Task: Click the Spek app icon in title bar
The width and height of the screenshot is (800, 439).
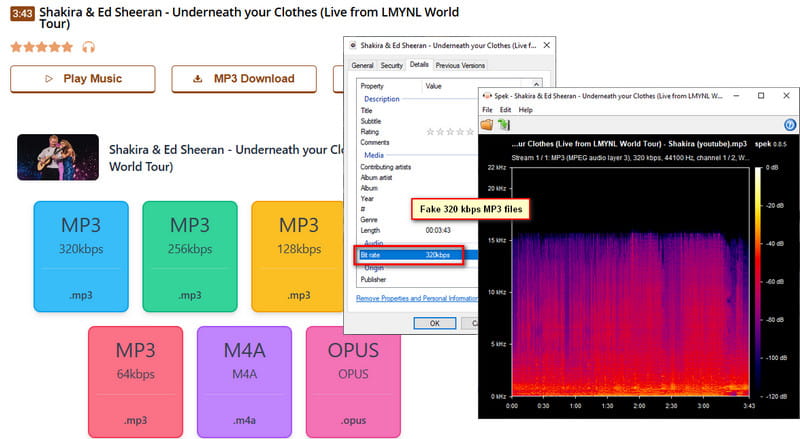Action: [487, 95]
